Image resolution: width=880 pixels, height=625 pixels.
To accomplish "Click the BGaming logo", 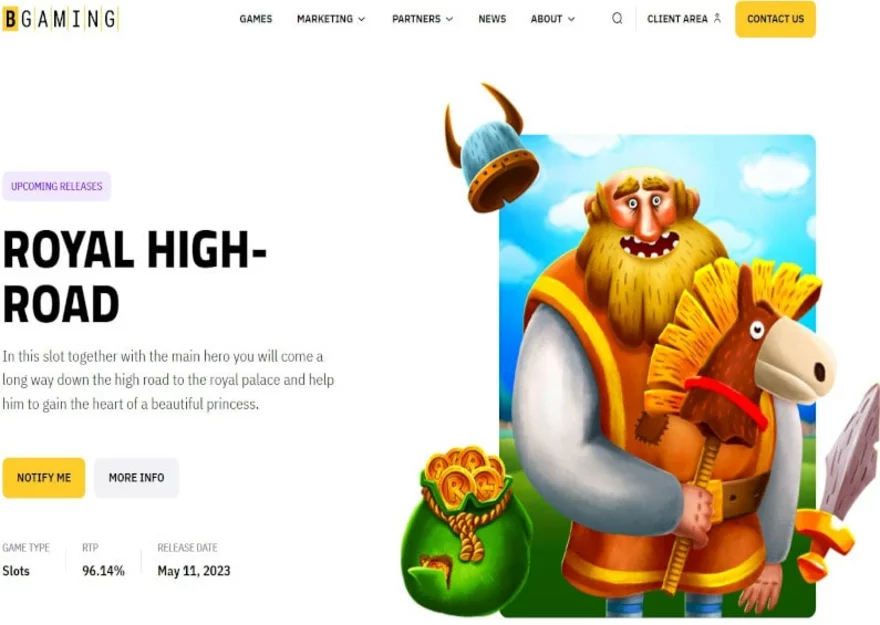I will [x=60, y=19].
